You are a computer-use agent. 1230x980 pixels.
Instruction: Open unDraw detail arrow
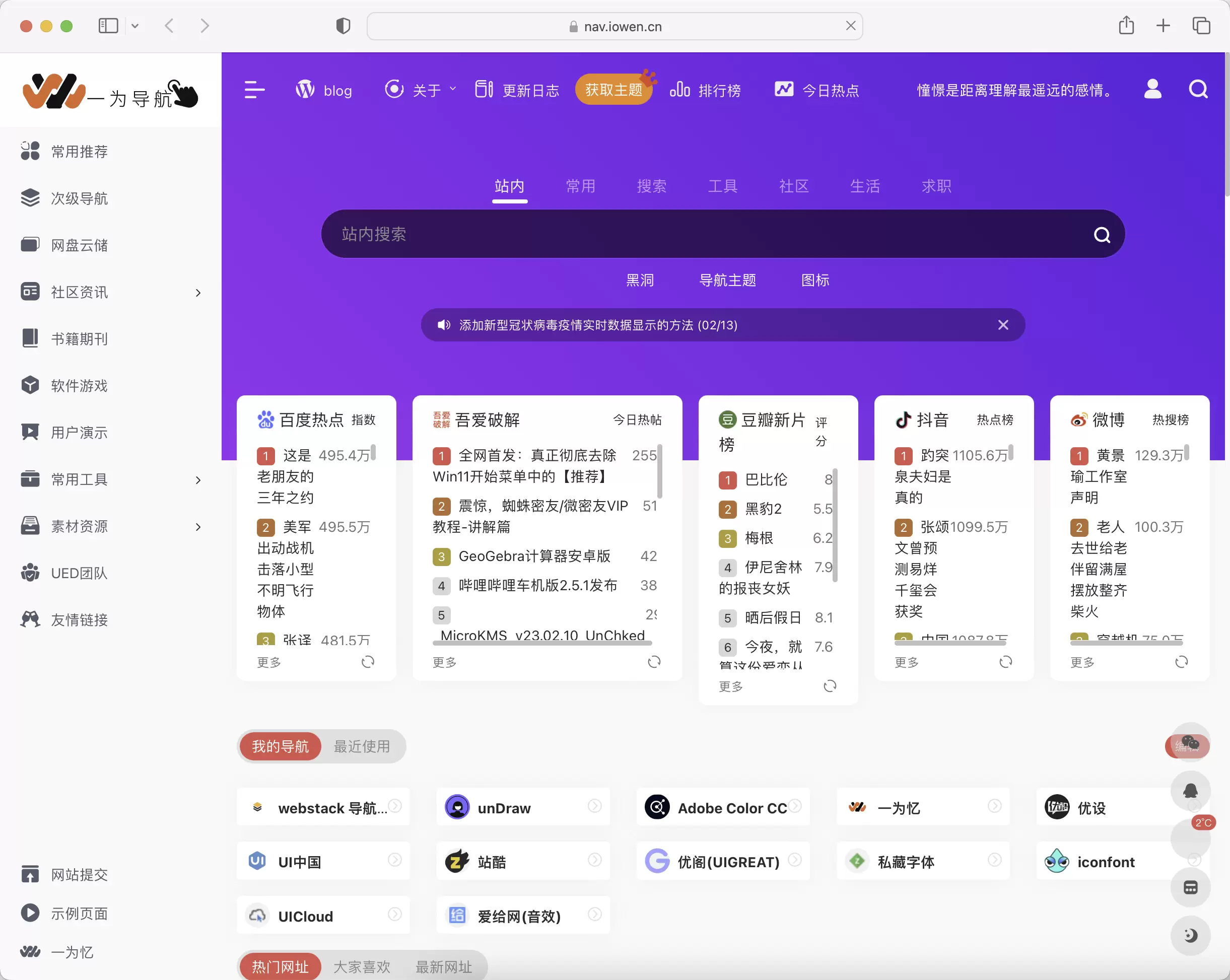tap(594, 805)
